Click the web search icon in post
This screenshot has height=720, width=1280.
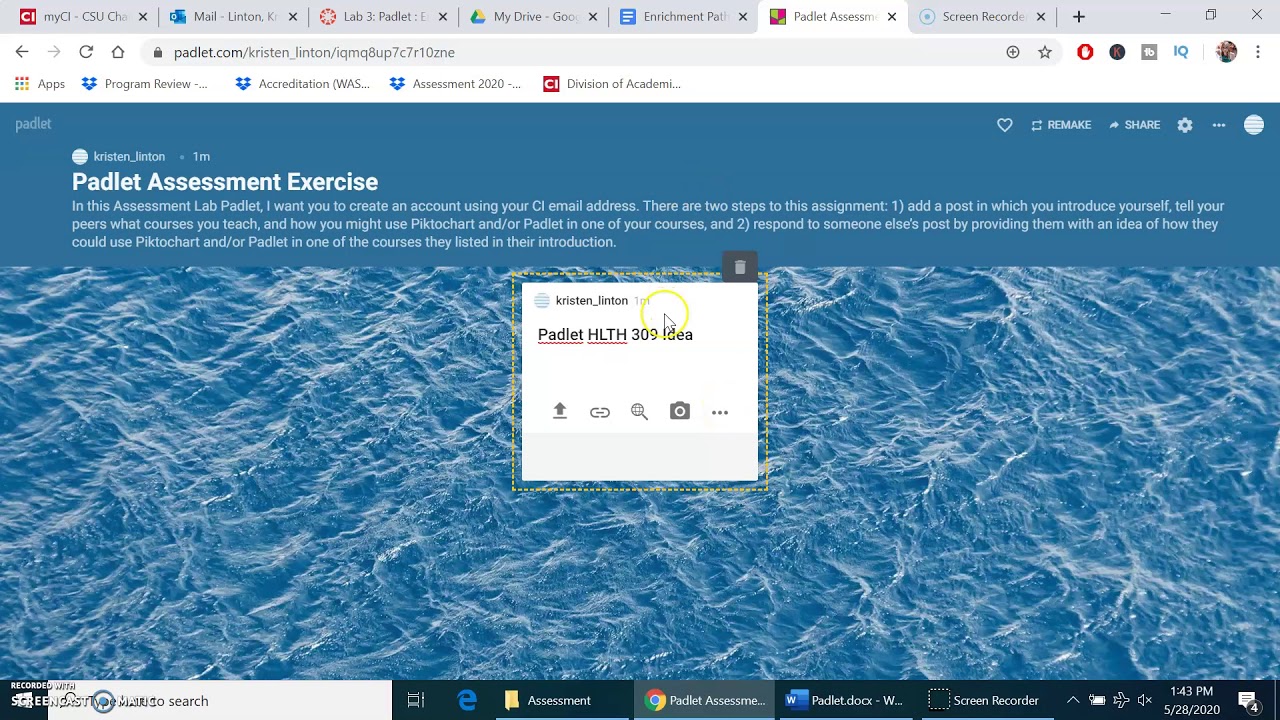[640, 411]
